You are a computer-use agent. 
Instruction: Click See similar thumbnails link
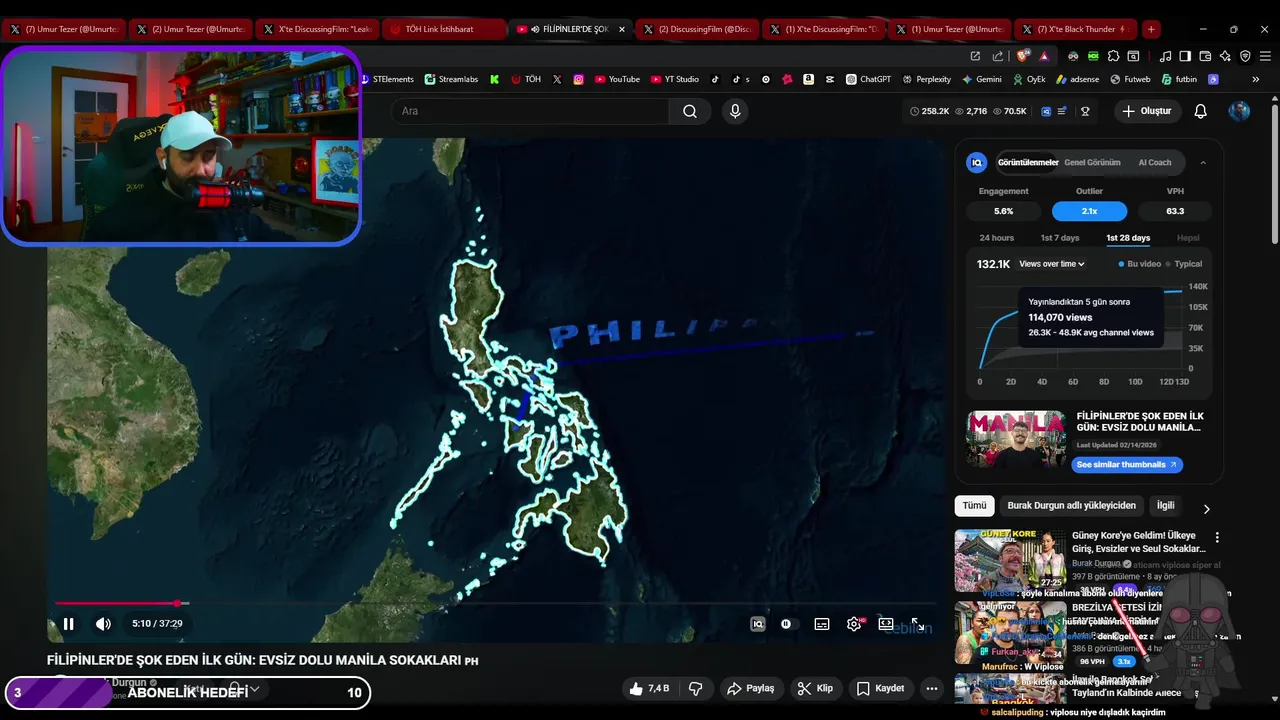(x=1127, y=464)
